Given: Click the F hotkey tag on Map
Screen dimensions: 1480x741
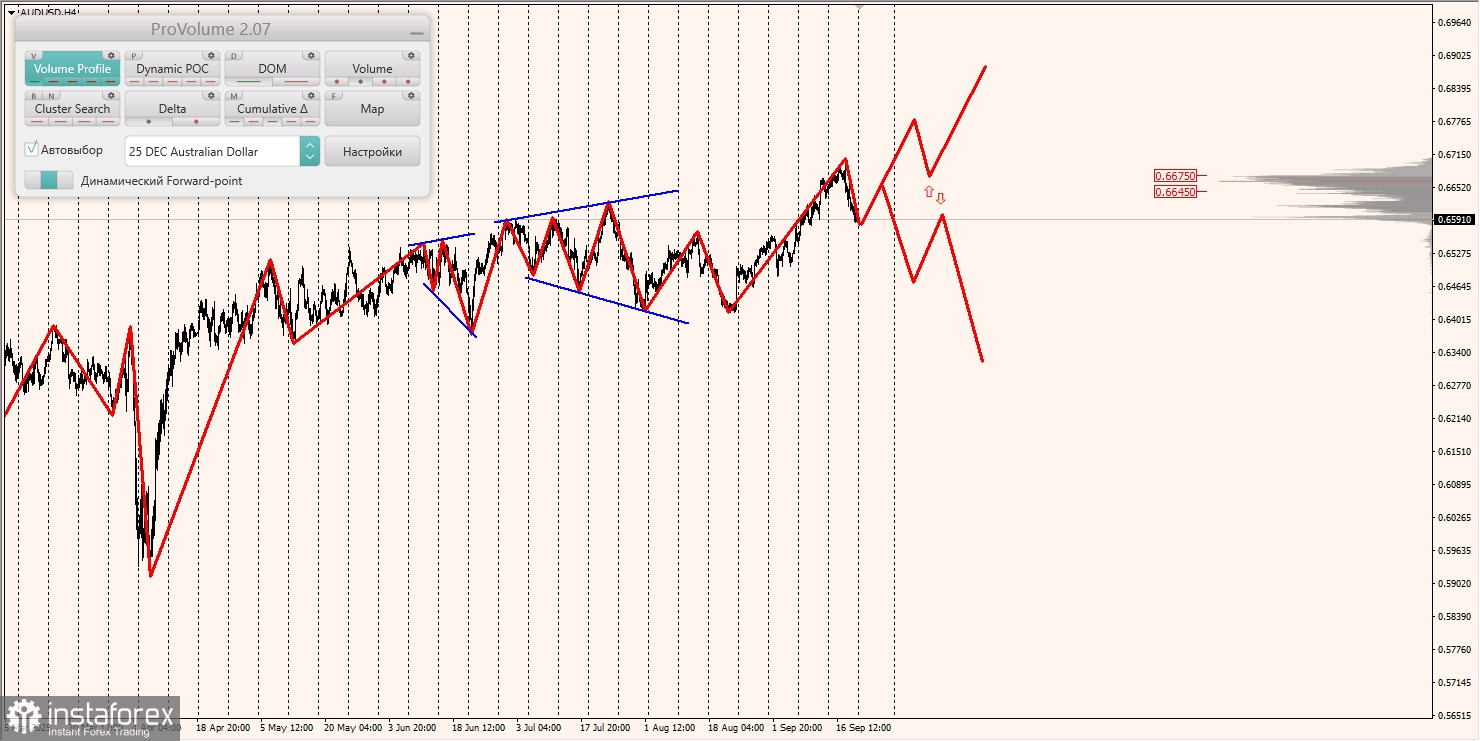Looking at the screenshot, I should click(333, 96).
